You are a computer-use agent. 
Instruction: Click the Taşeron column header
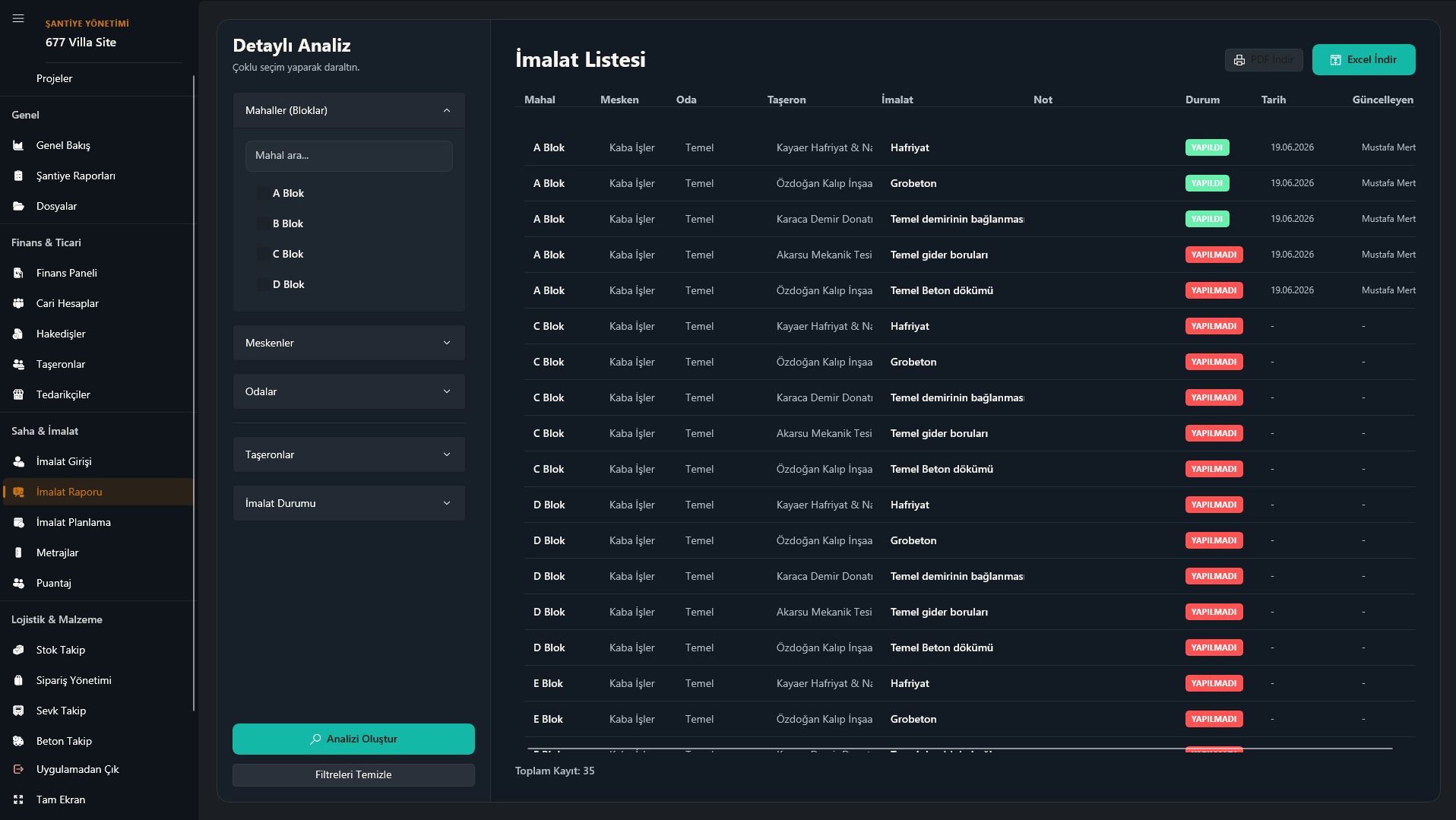click(787, 100)
